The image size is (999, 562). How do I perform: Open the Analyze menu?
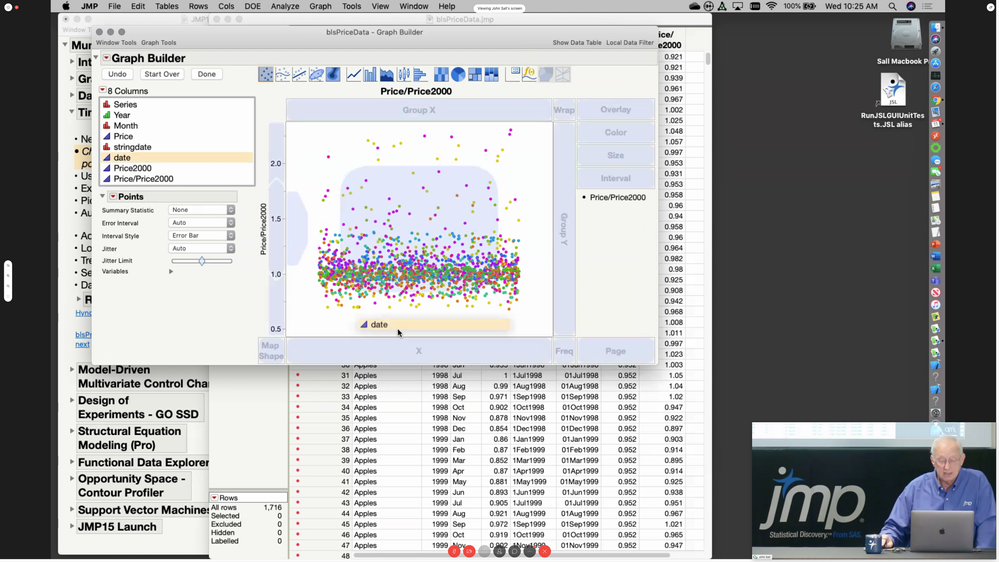285,6
